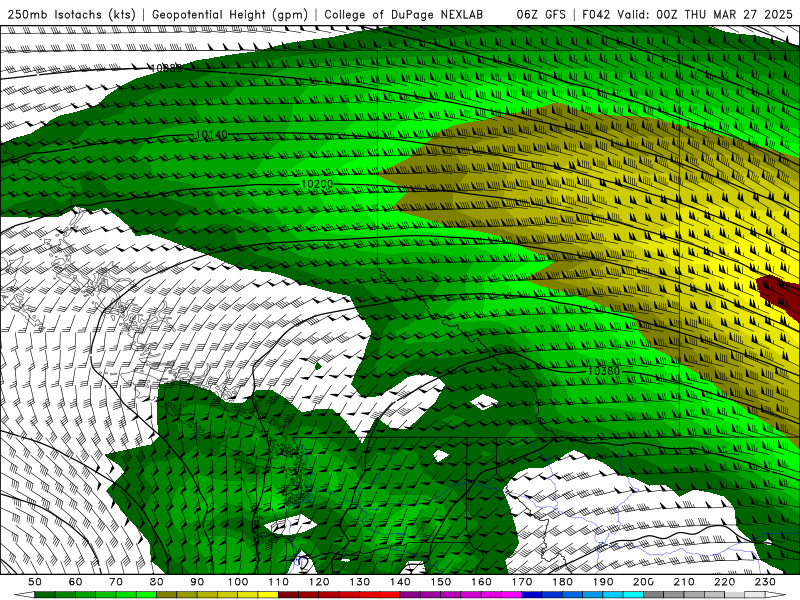Image resolution: width=800 pixels, height=600 pixels.
Task: Click the 230 label on the color scale
Action: coord(765,582)
